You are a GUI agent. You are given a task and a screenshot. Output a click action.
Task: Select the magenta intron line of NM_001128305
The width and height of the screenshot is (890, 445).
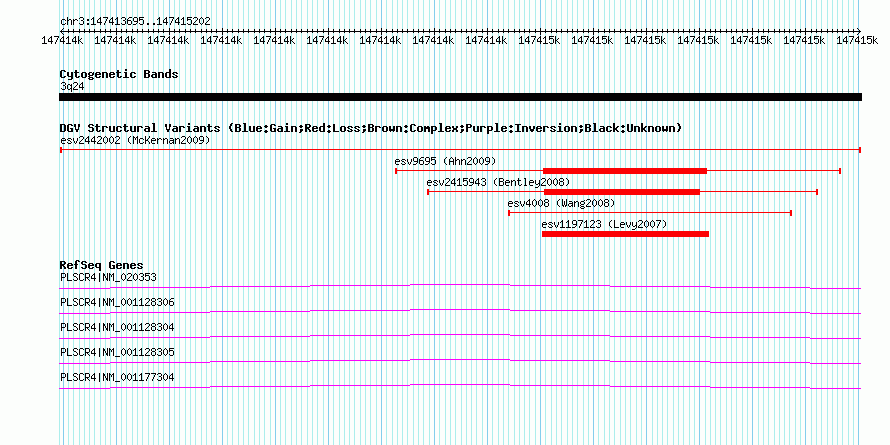point(460,361)
